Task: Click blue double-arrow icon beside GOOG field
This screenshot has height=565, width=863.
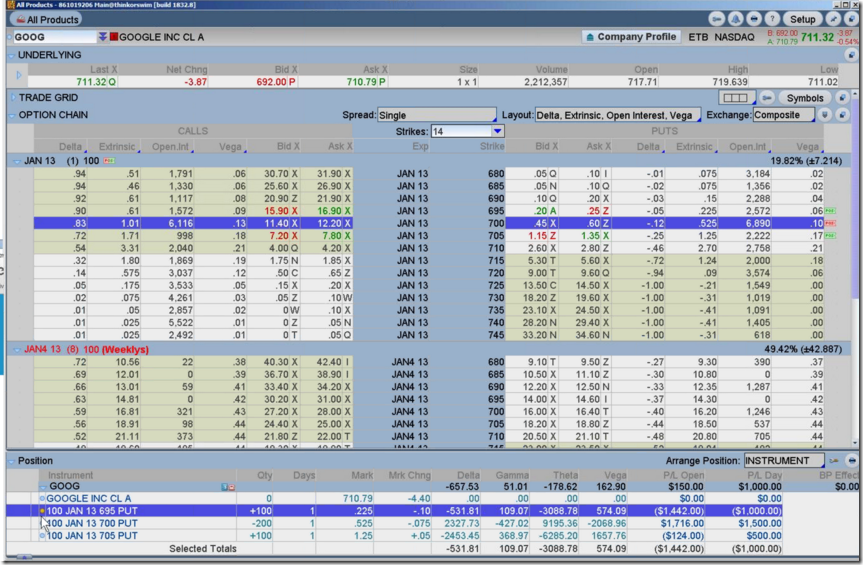Action: click(x=102, y=37)
